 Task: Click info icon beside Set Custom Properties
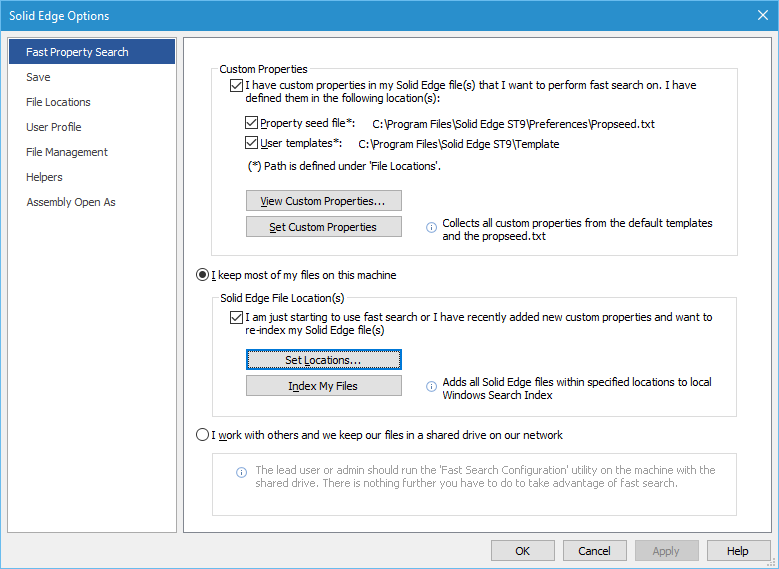tap(431, 228)
